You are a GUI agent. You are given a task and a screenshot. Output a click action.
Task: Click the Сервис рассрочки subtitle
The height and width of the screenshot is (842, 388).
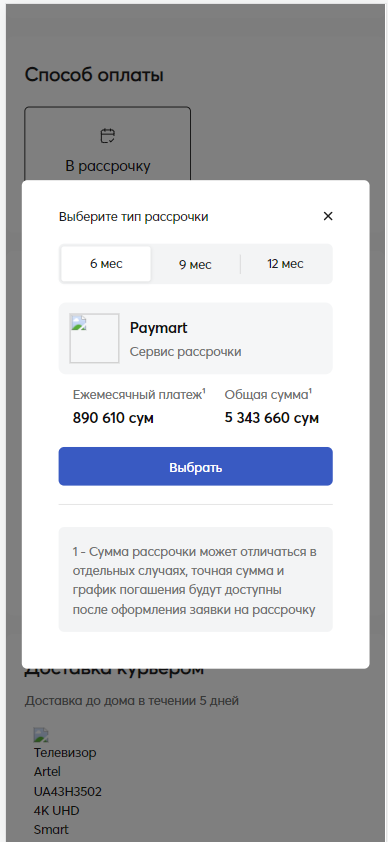coord(186,352)
